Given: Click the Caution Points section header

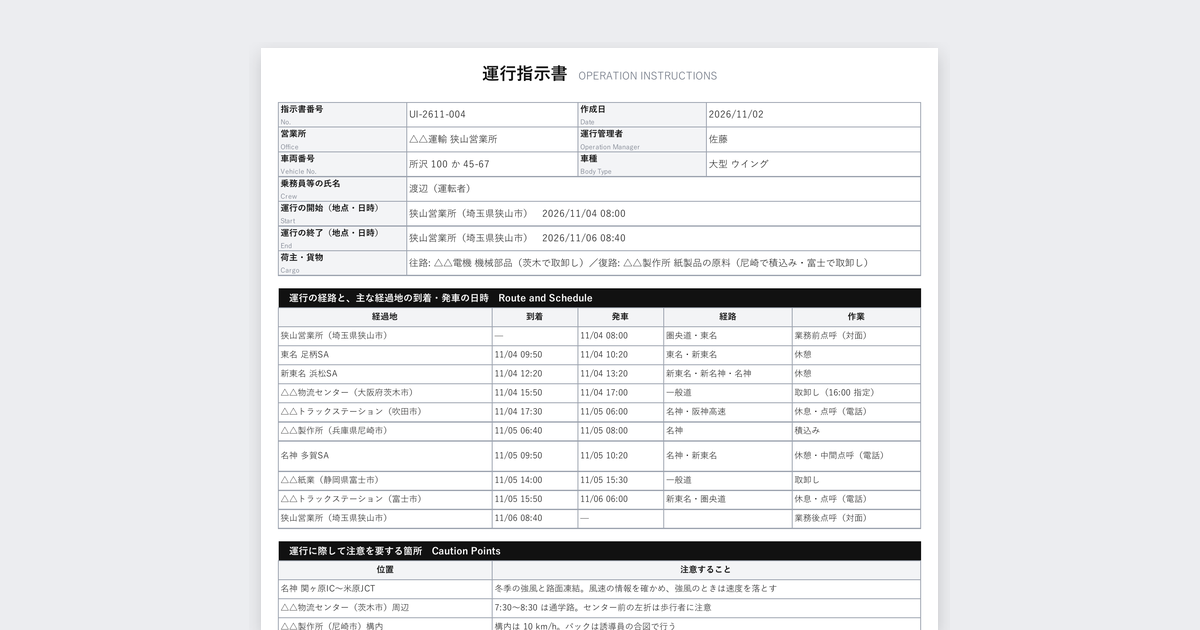Looking at the screenshot, I should click(600, 551).
